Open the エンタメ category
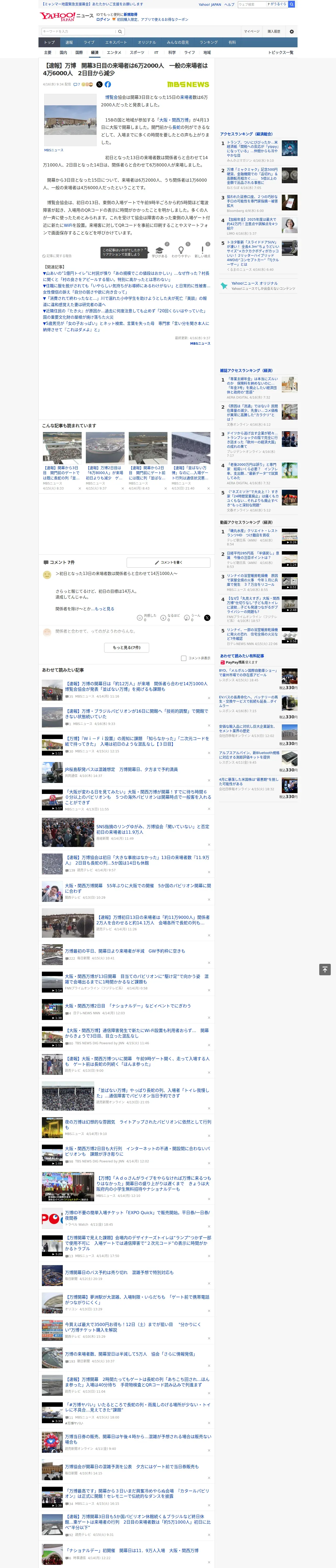Viewport: 336px width, 1568px height. (114, 52)
